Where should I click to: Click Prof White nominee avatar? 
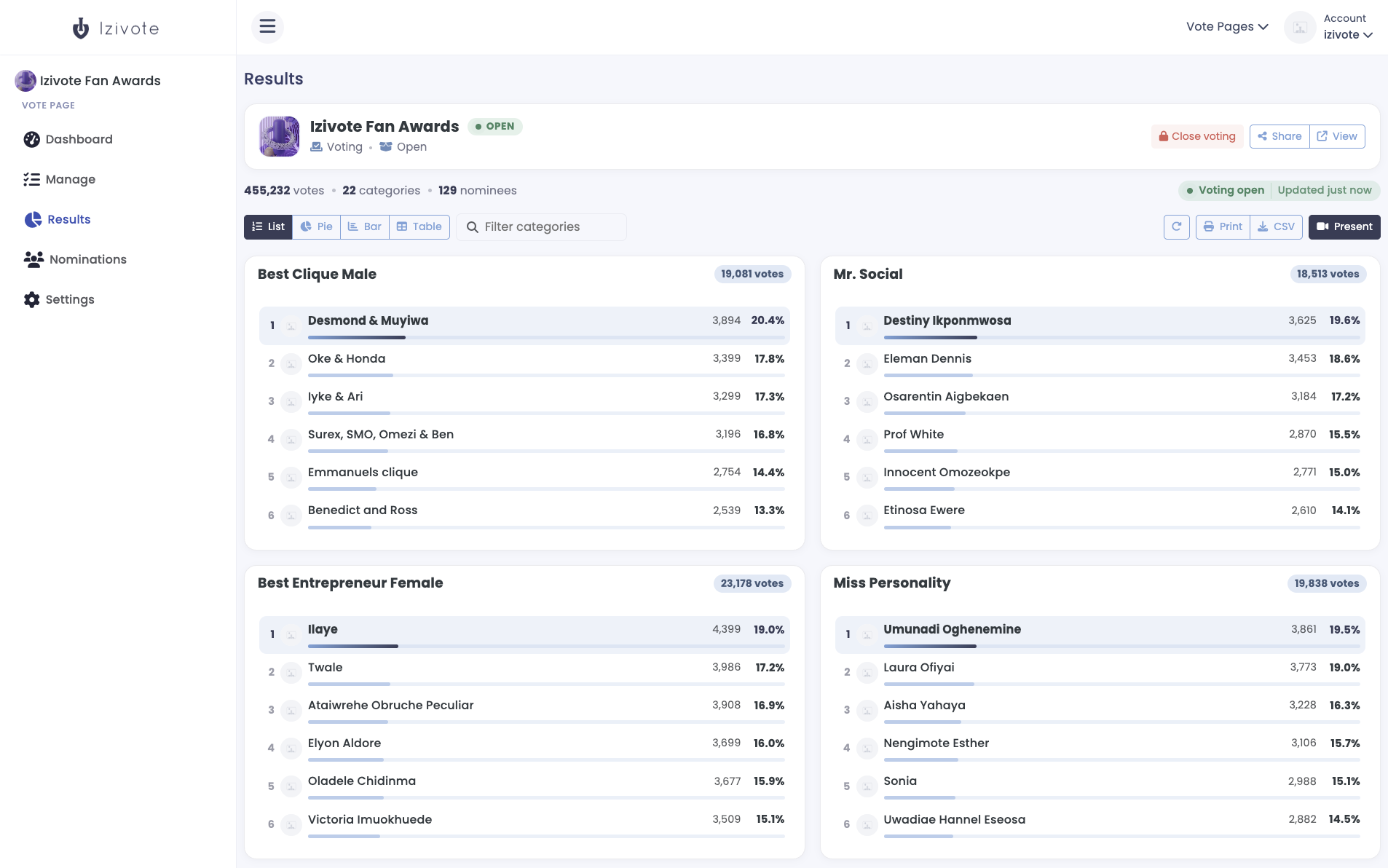(x=867, y=439)
